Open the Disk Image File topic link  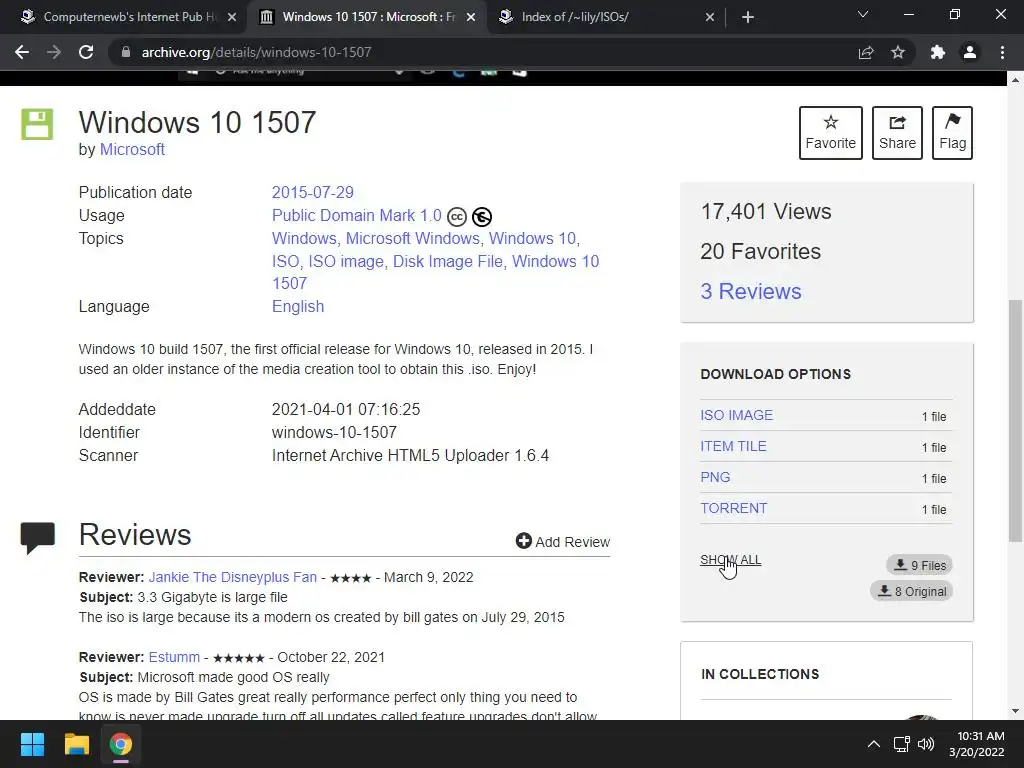[448, 261]
